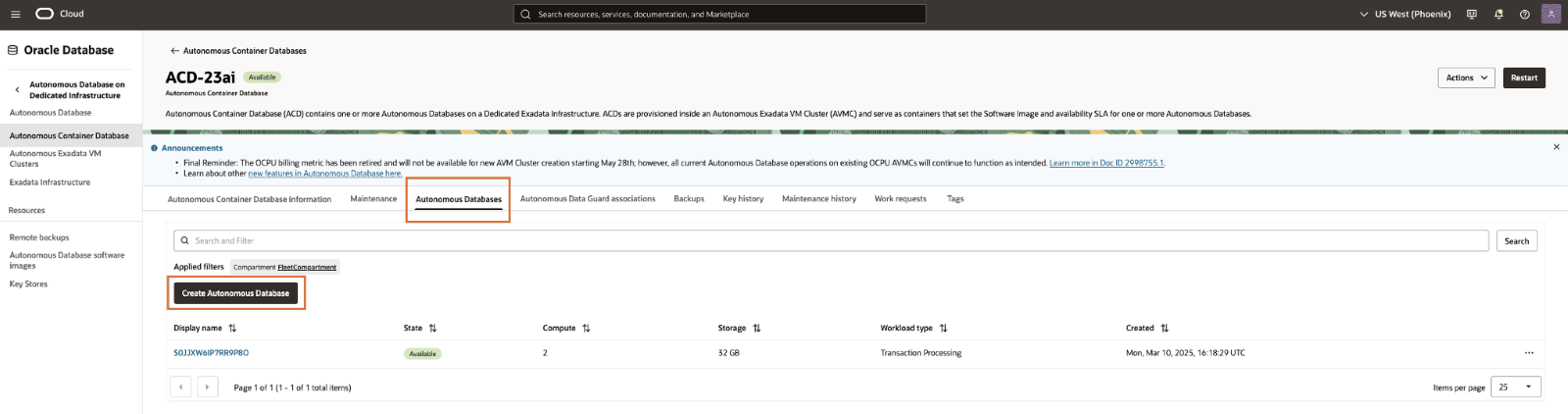Sort table by Storage column
Viewport: 1568px width, 414px height.
[757, 329]
